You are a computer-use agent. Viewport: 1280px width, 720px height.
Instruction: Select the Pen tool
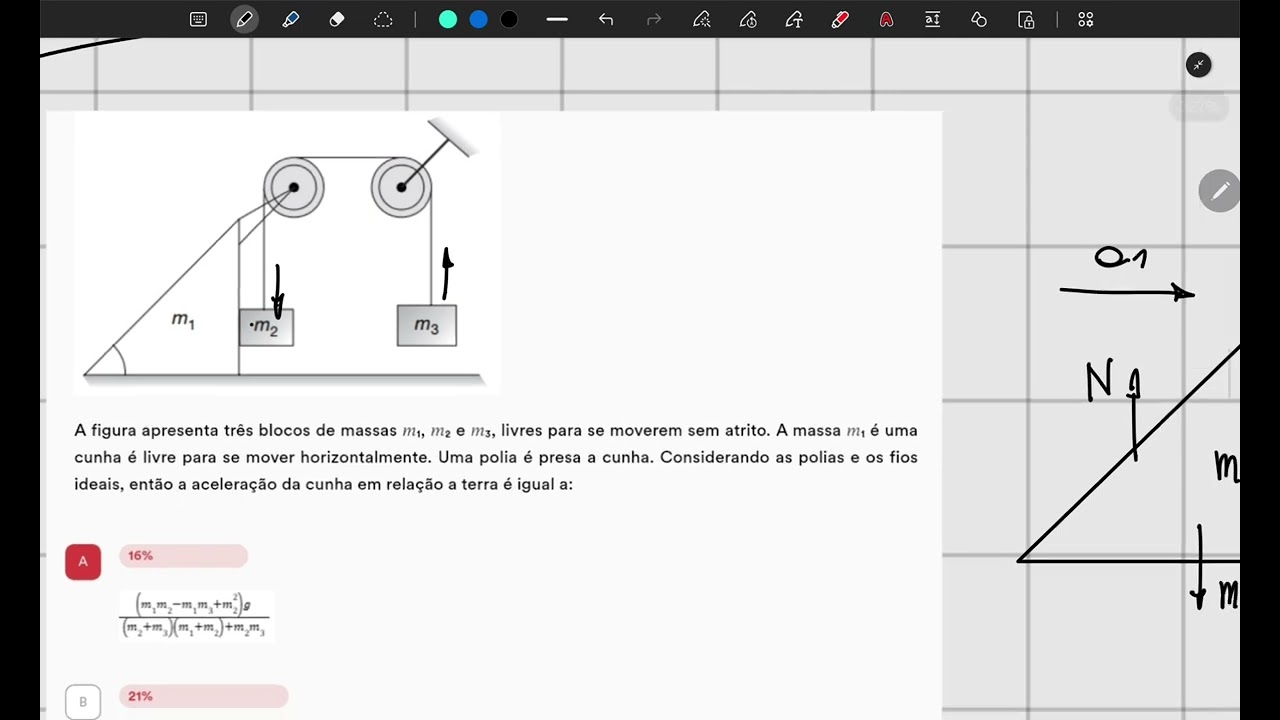pyautogui.click(x=244, y=19)
